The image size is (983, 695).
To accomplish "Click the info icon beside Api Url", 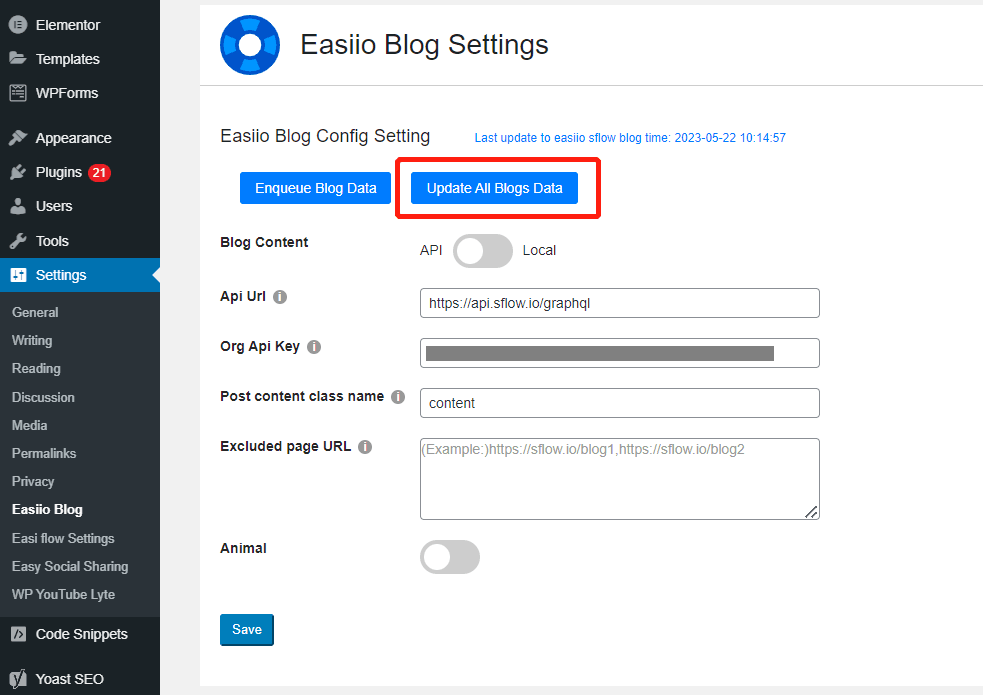I will point(280,297).
